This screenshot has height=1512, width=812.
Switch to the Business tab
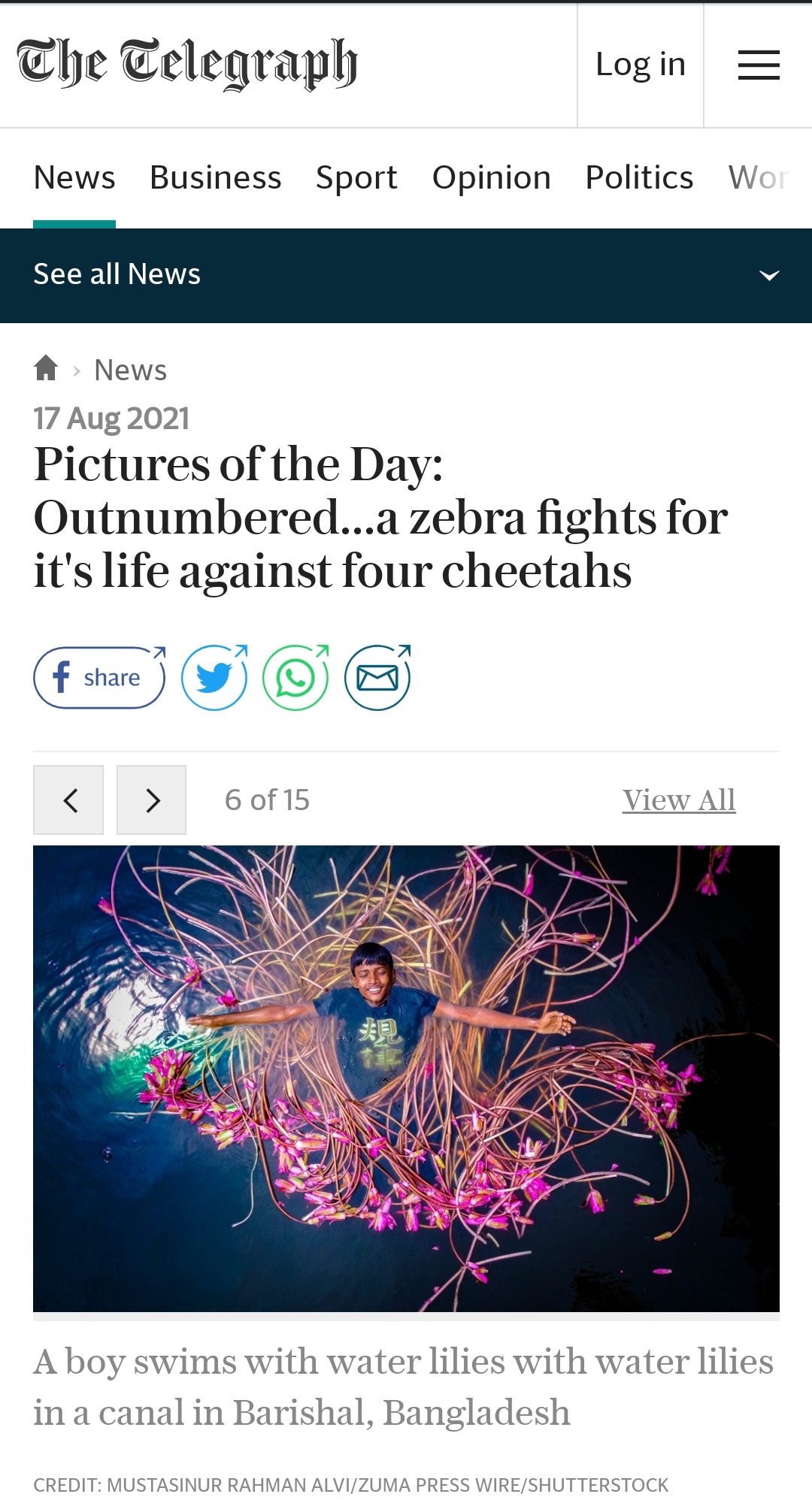pyautogui.click(x=215, y=178)
